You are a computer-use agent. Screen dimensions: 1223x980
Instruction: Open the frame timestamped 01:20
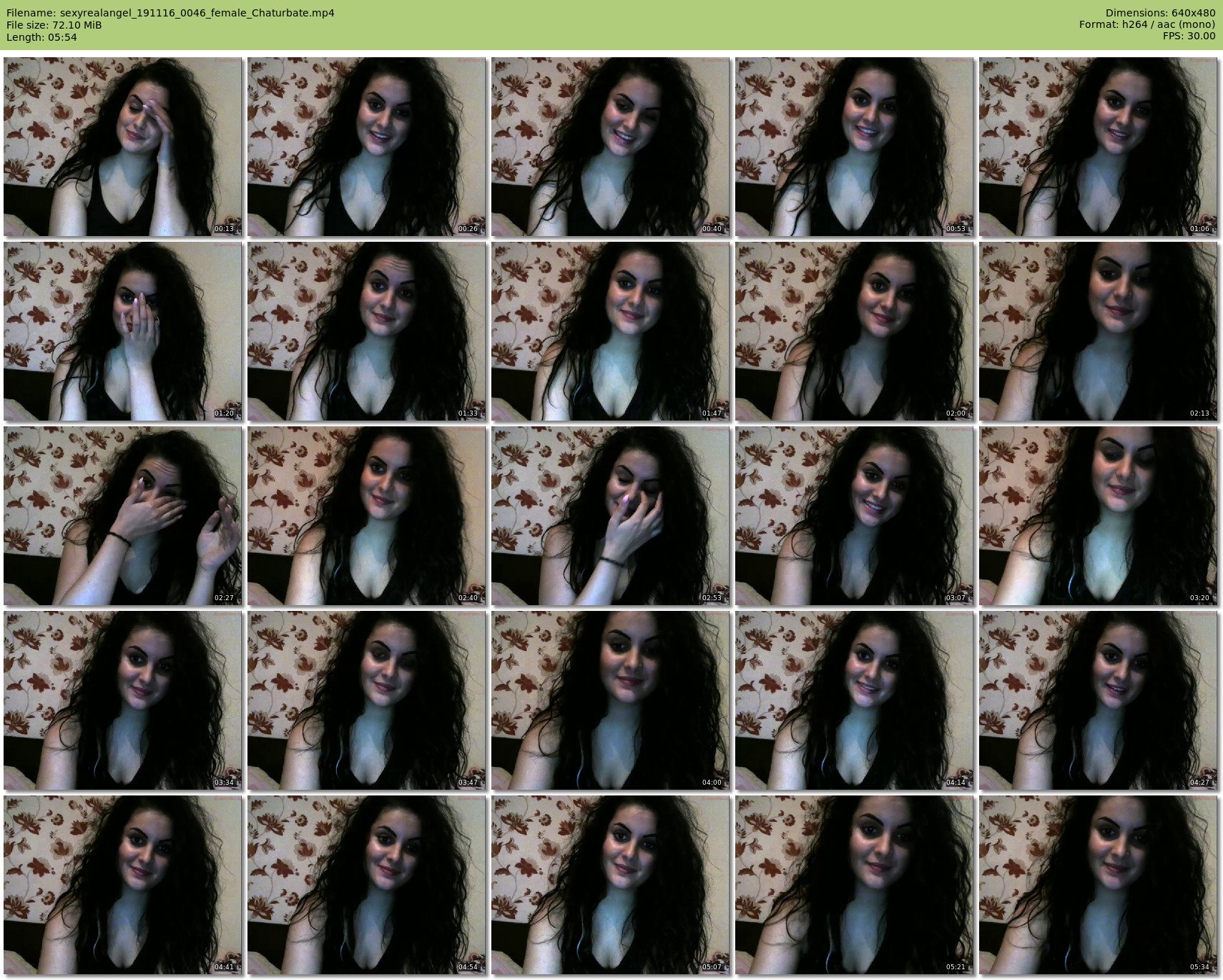pyautogui.click(x=122, y=331)
